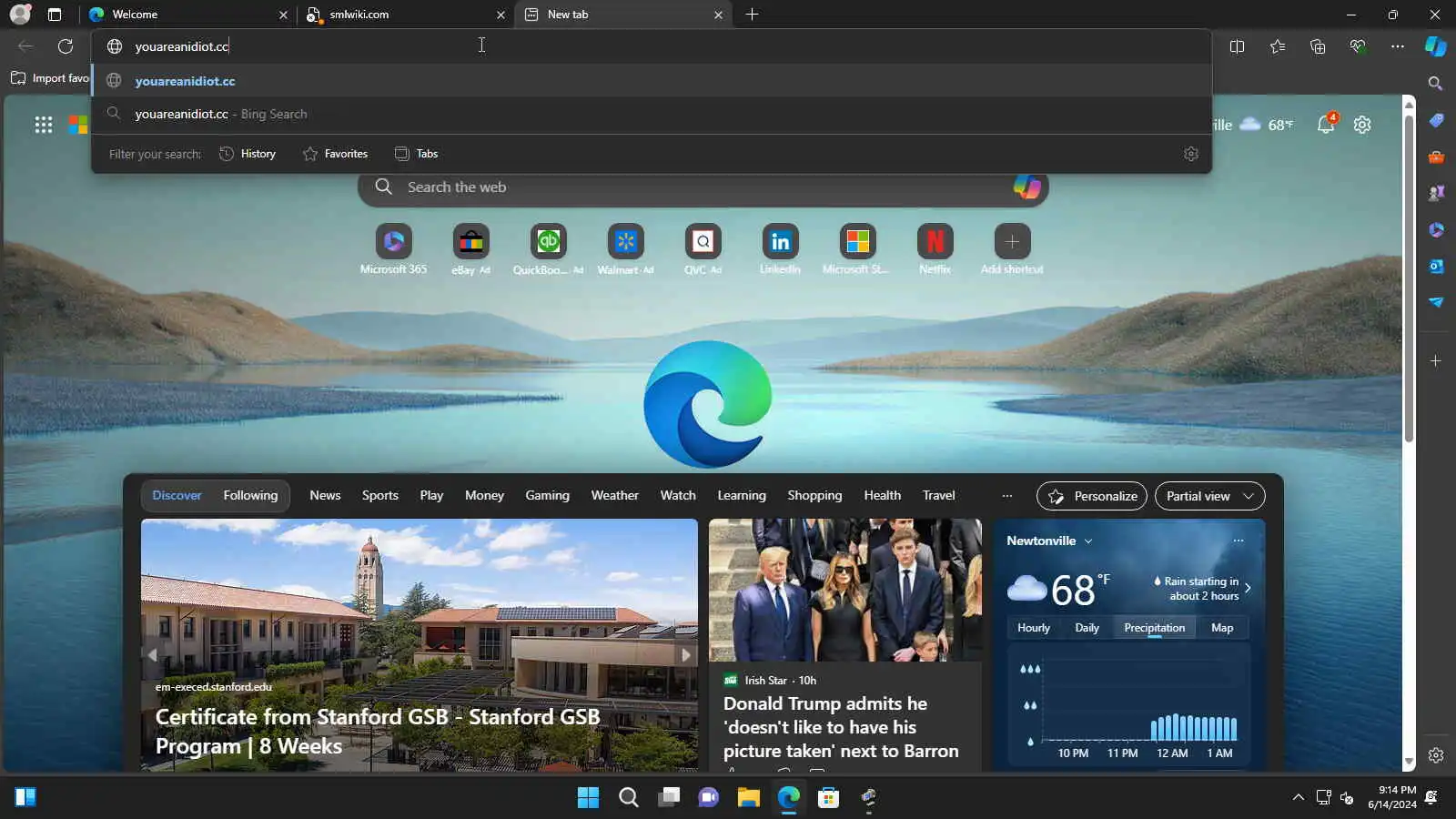Open the Windows Start menu
Screen dimensions: 1456x819
(588, 798)
